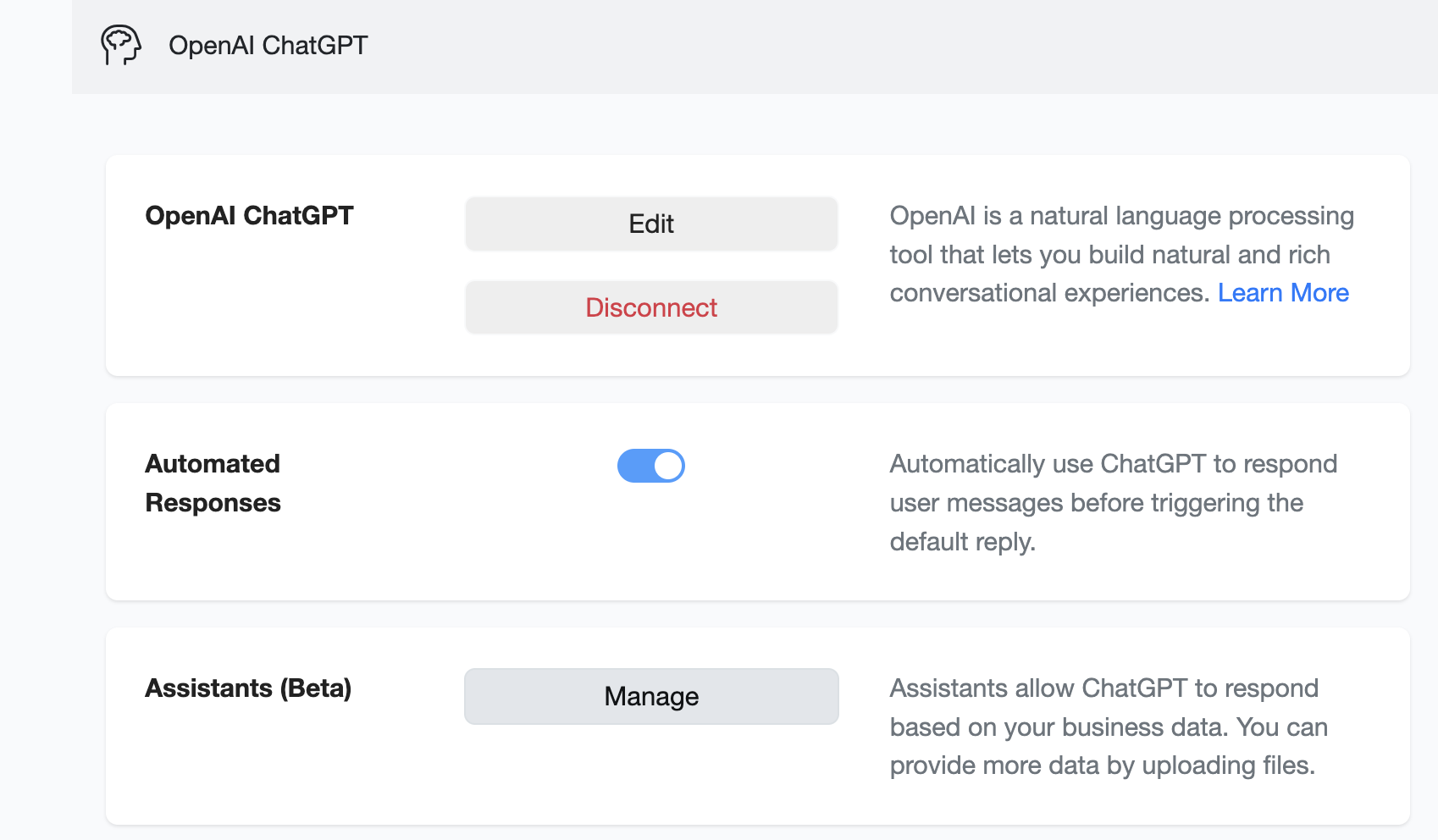Disable the Automated Responses toggle
1438x840 pixels.
click(651, 466)
